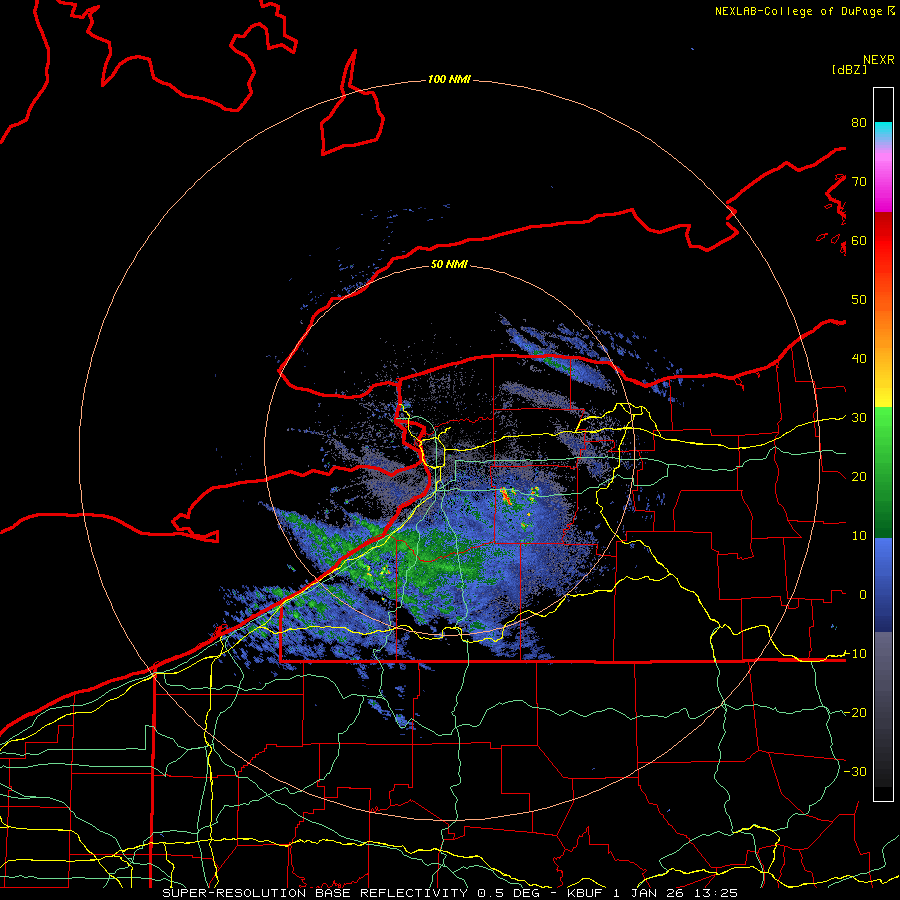Click the -10 dBZ scale value

pos(855,653)
